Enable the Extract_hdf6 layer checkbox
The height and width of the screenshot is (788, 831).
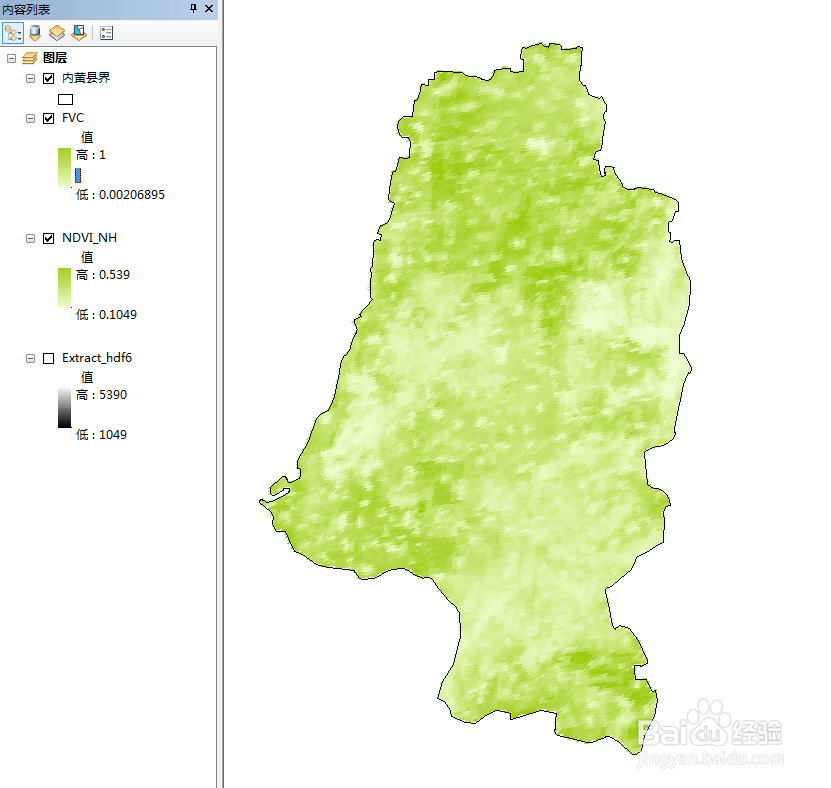click(x=48, y=359)
